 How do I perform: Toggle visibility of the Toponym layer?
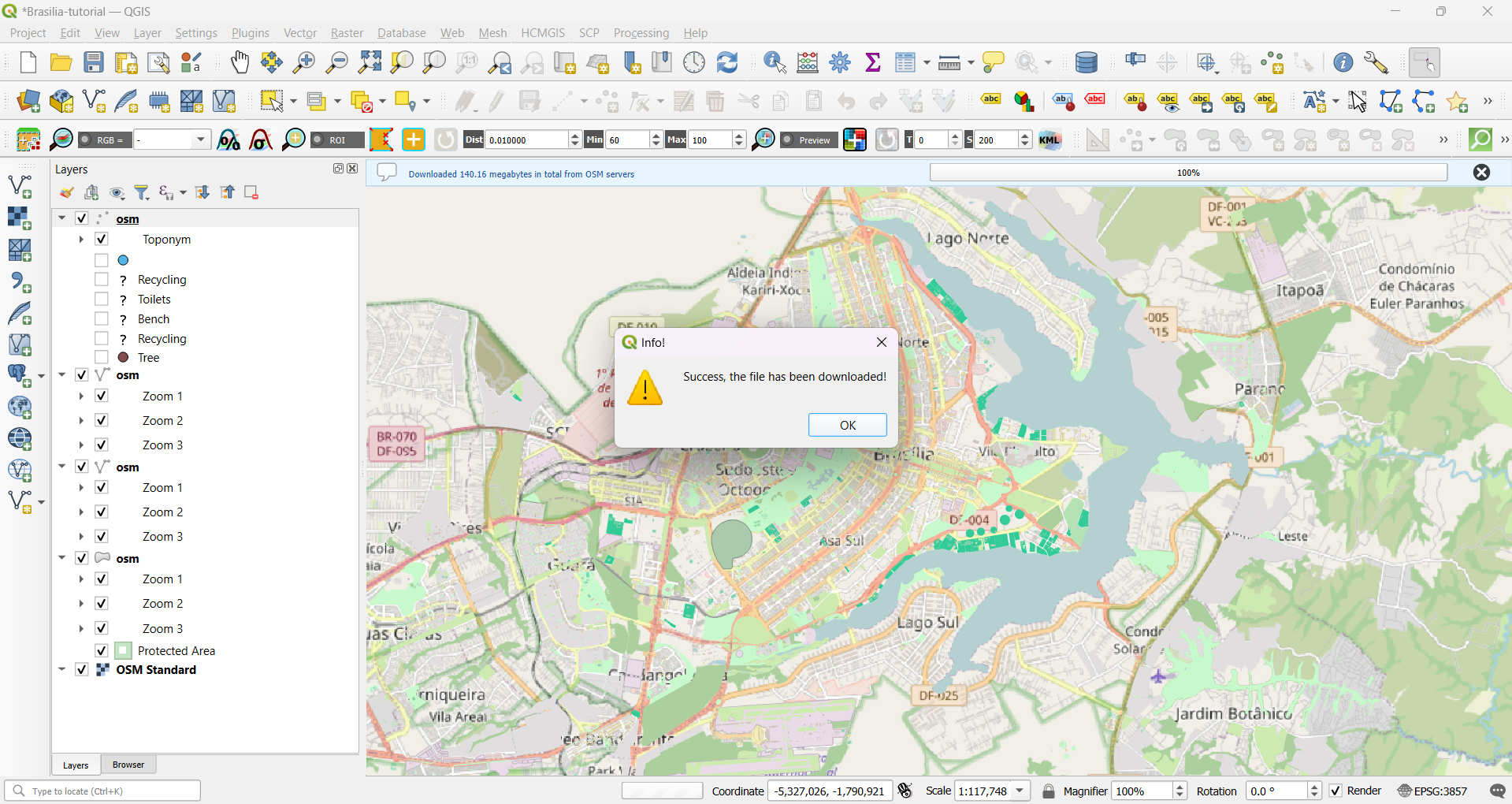pyautogui.click(x=101, y=239)
